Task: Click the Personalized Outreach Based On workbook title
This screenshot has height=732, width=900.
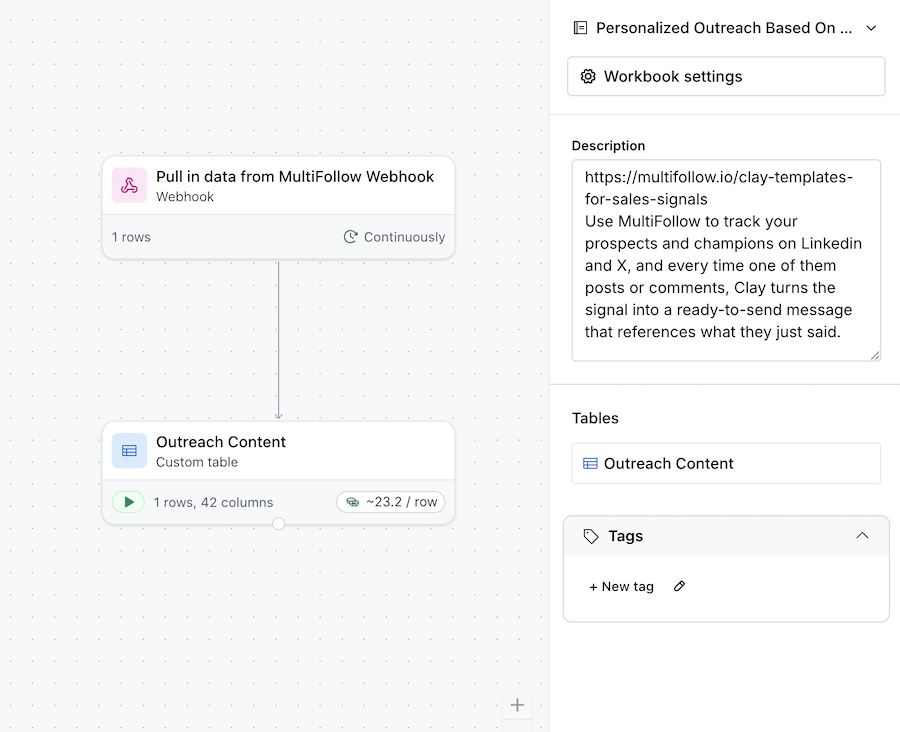Action: click(724, 28)
